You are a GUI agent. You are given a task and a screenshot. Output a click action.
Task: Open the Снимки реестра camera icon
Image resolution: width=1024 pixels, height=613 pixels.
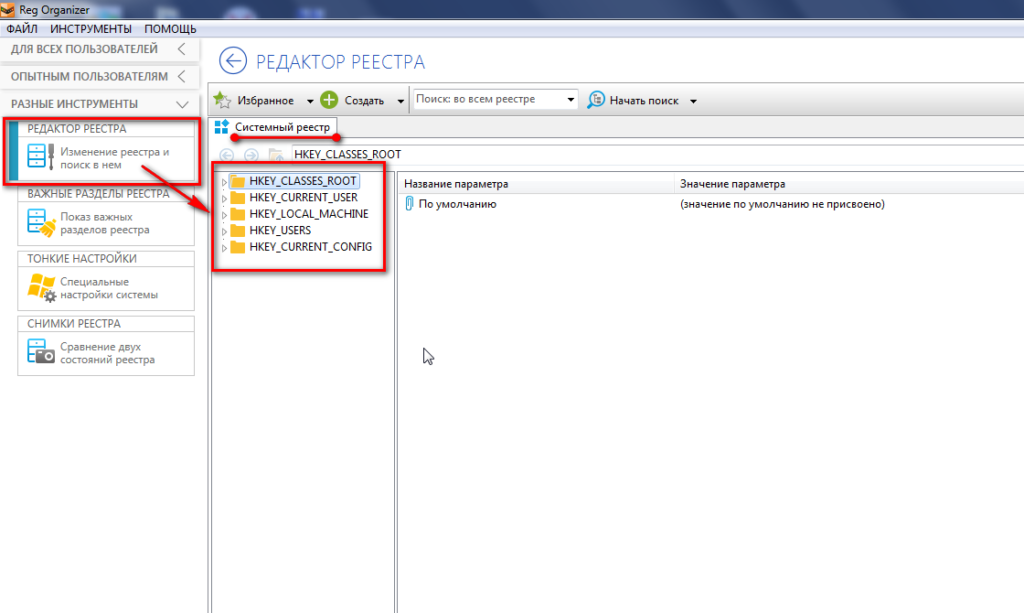point(39,353)
